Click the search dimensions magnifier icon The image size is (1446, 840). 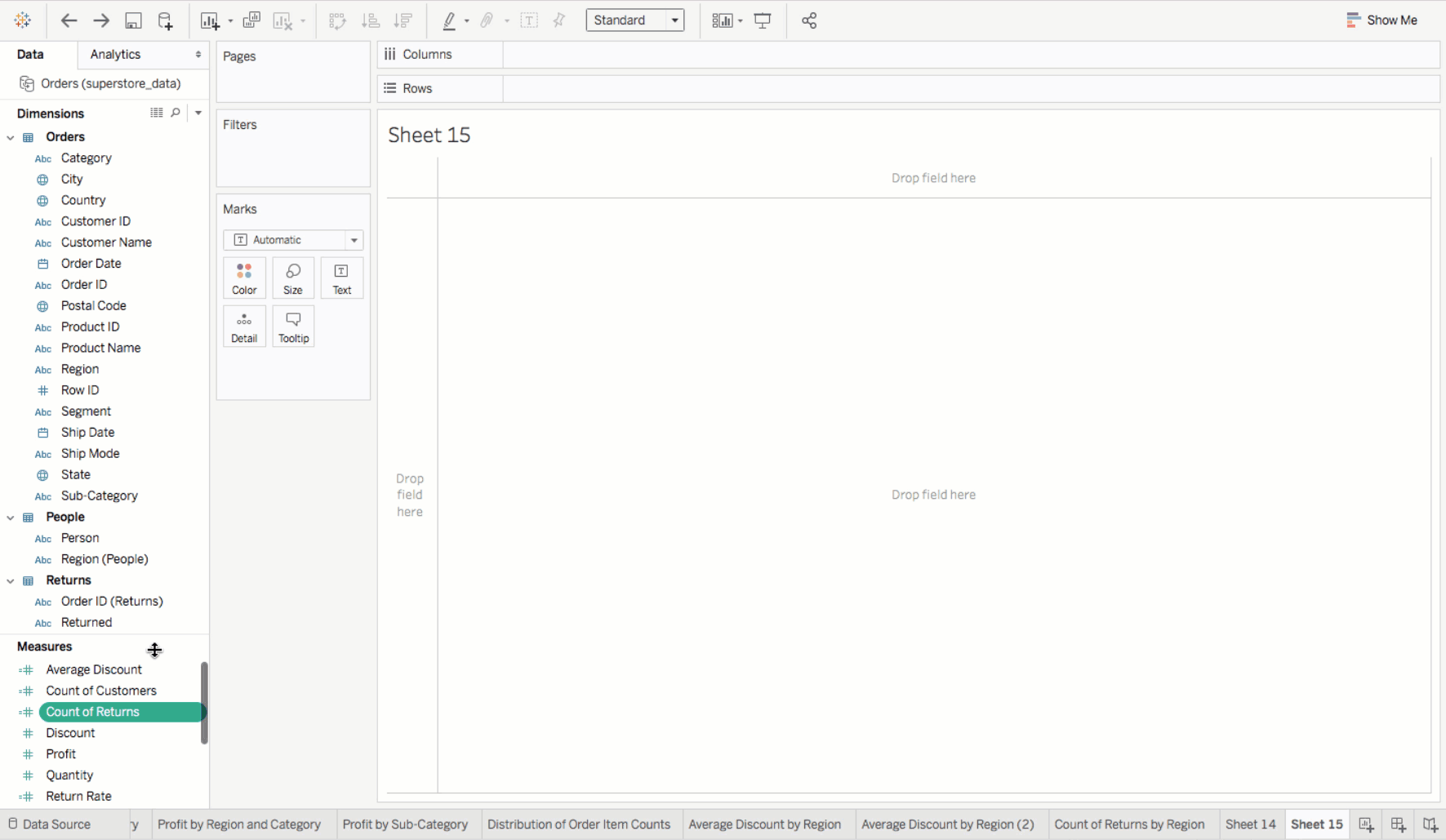click(x=176, y=113)
